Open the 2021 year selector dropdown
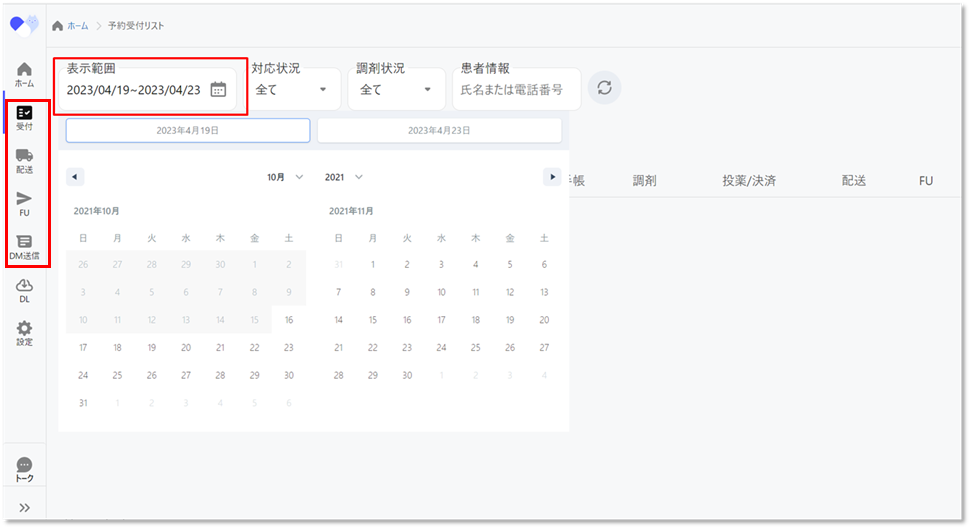The image size is (971, 529). tap(343, 177)
